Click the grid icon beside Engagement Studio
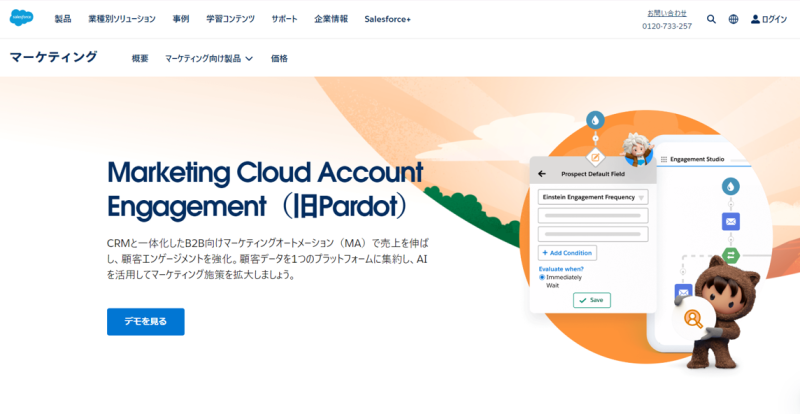The height and width of the screenshot is (414, 800). tap(664, 159)
